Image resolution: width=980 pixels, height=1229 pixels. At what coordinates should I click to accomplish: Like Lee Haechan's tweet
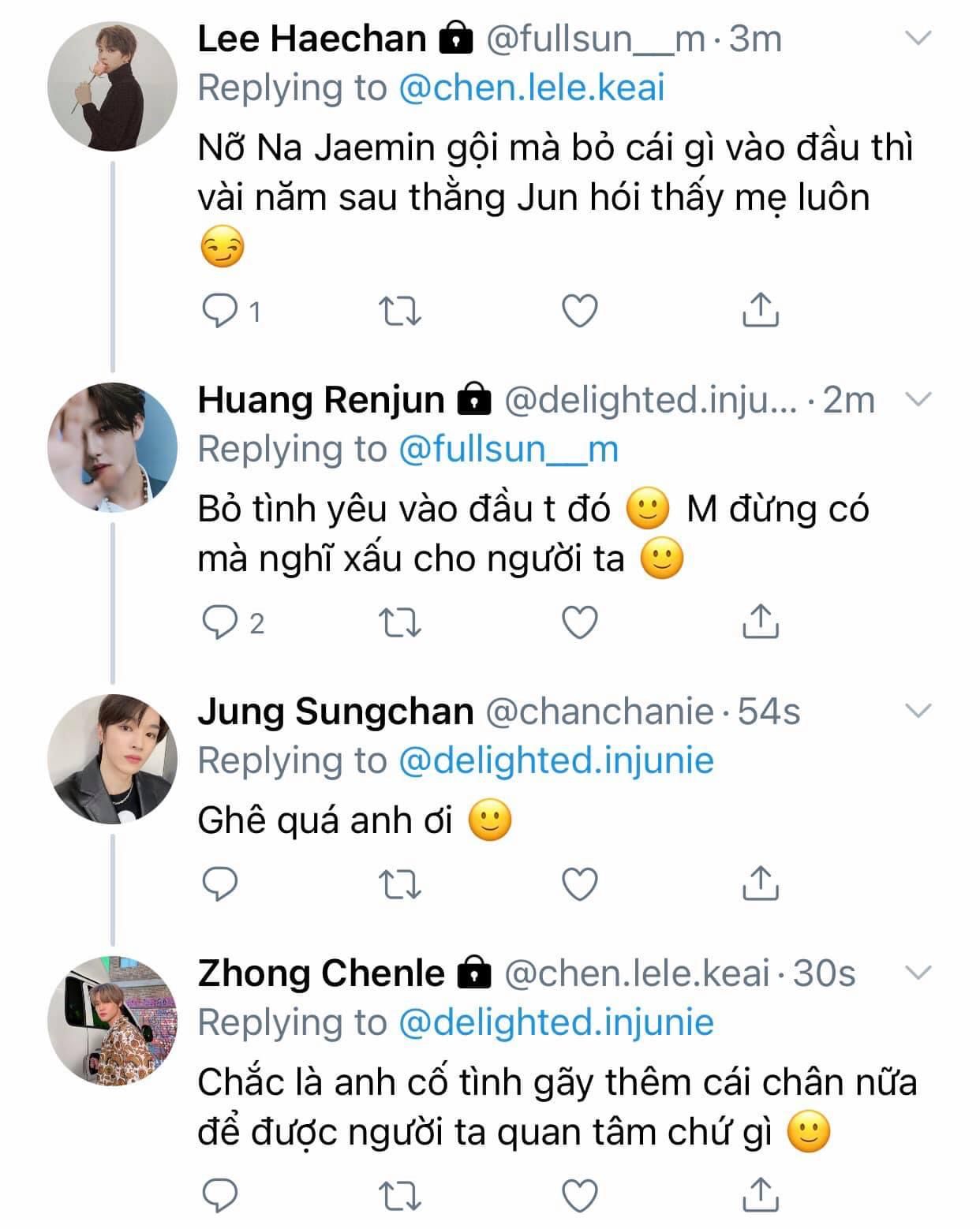(x=579, y=312)
